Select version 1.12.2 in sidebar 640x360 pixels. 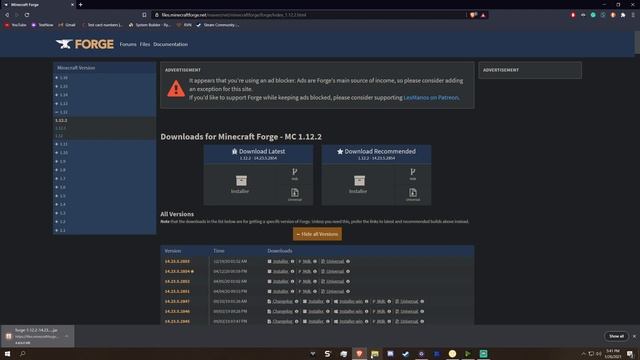61,120
